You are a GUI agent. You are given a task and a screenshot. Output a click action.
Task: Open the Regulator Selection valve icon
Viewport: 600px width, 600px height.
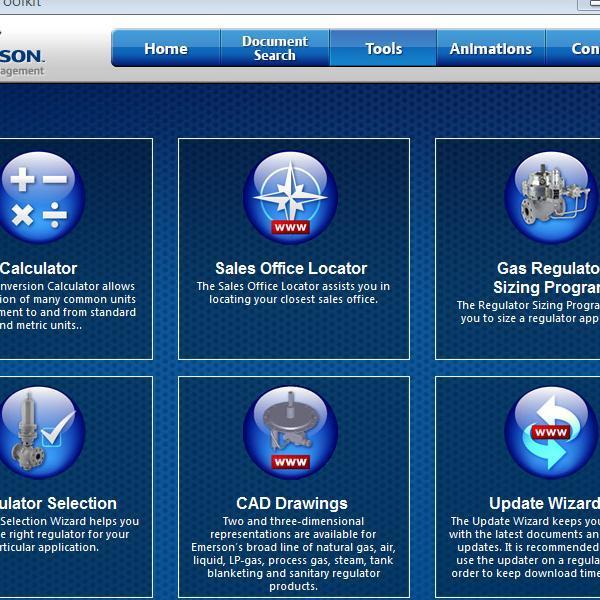[x=40, y=432]
